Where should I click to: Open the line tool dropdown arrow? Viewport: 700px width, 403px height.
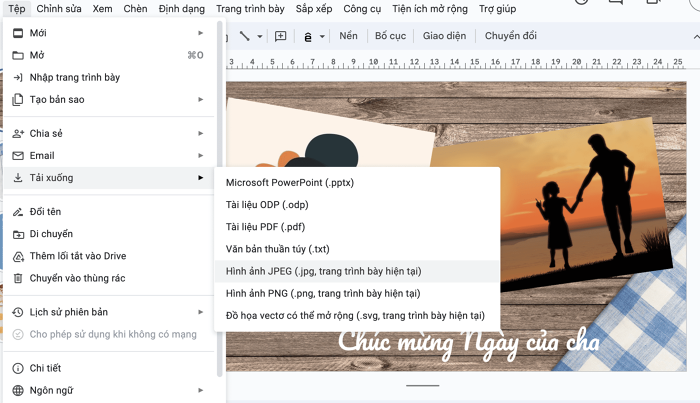(x=260, y=37)
